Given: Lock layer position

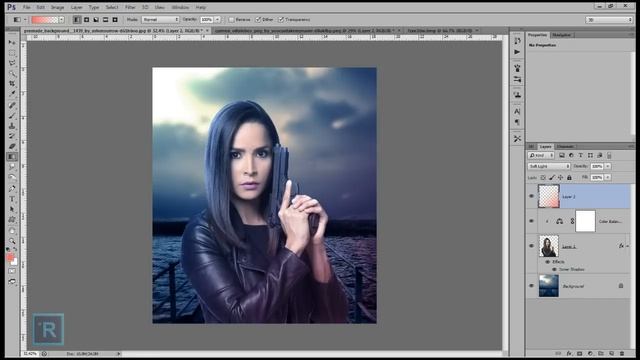Looking at the screenshot, I should [560, 178].
